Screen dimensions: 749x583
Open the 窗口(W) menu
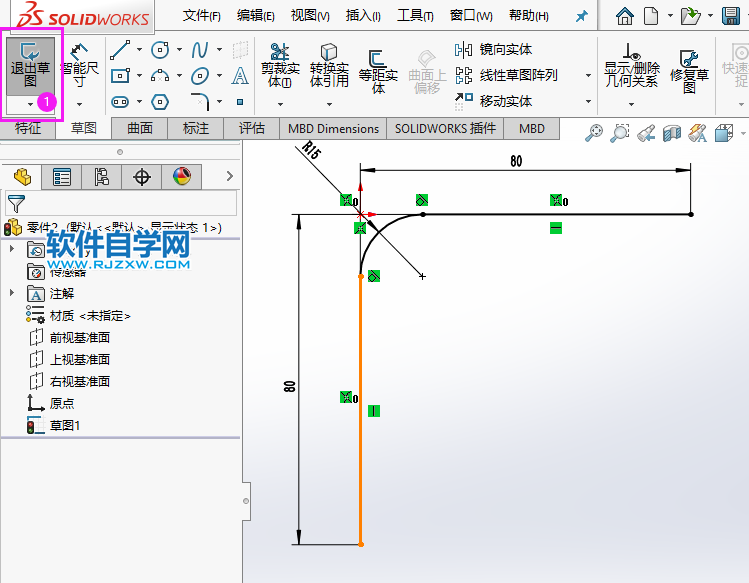tap(471, 16)
